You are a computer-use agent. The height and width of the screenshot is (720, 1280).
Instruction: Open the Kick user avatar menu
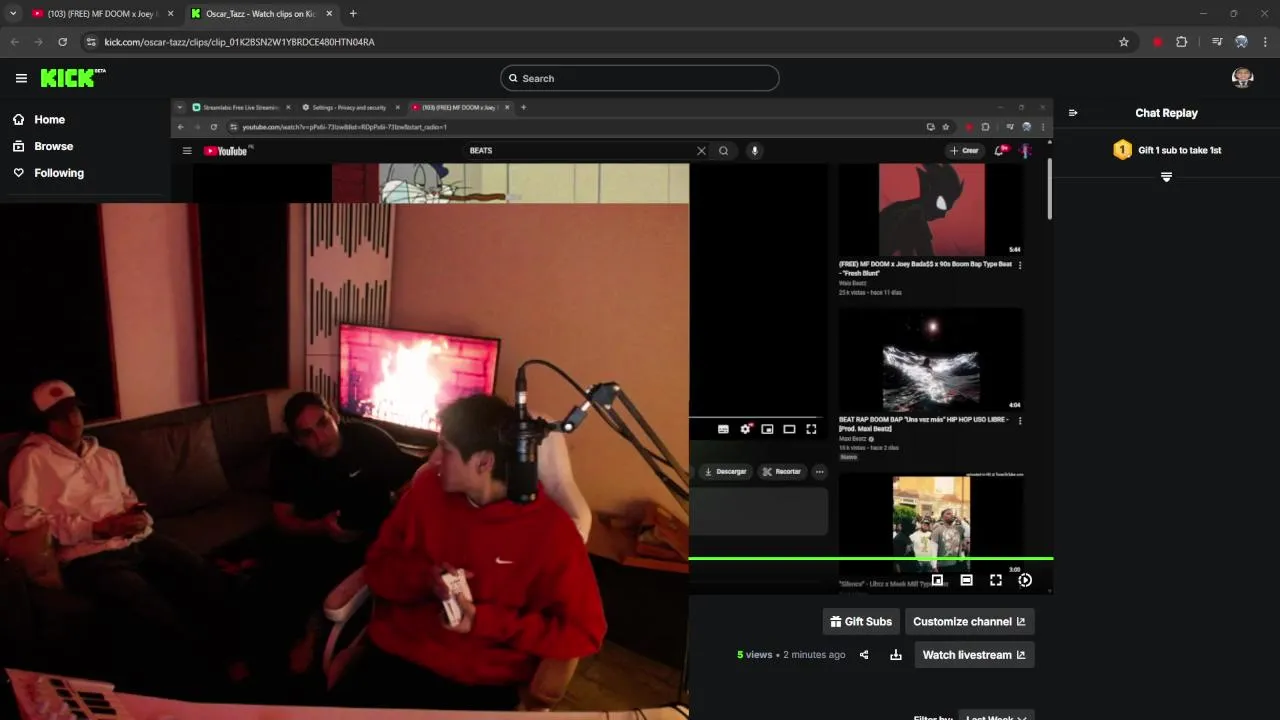pos(1243,78)
